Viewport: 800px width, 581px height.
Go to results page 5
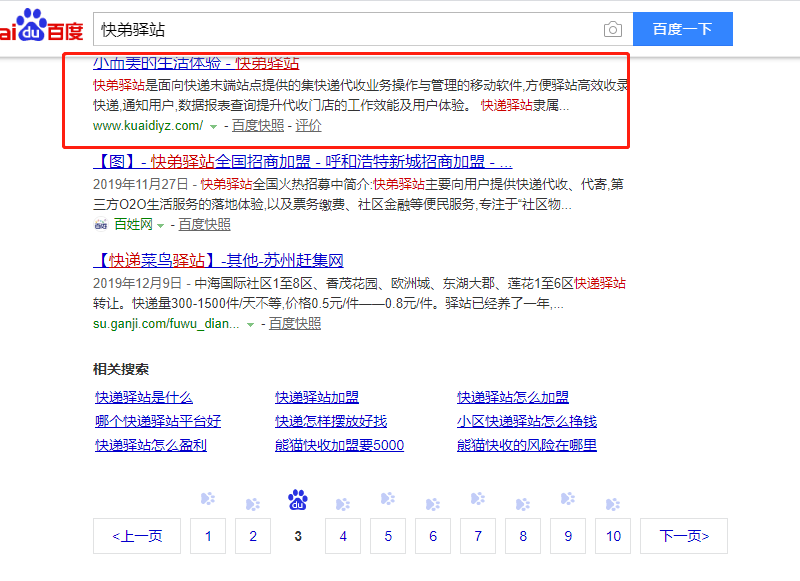(x=388, y=536)
